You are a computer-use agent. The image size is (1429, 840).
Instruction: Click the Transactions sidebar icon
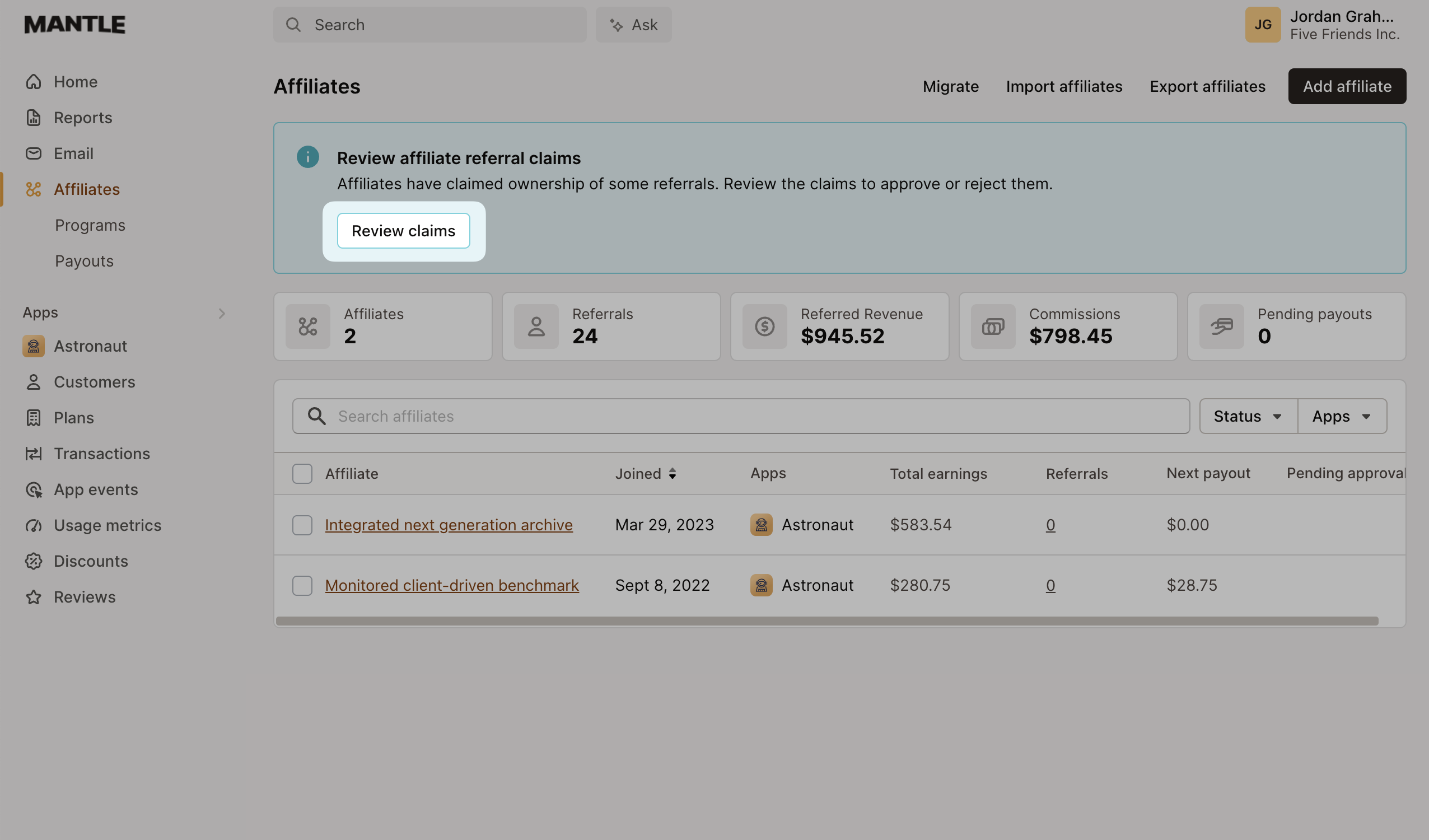tap(34, 454)
